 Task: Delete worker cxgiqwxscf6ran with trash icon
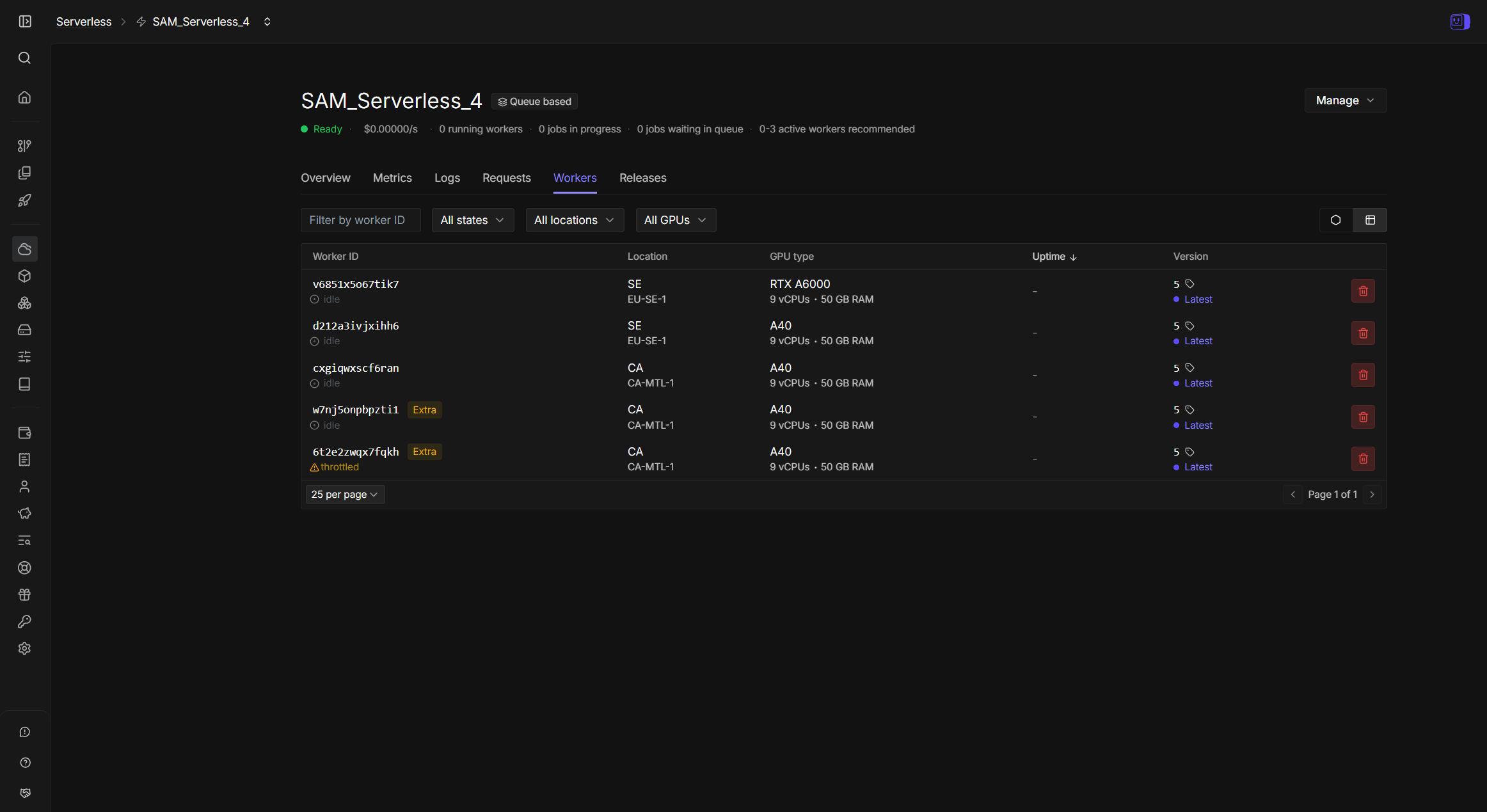point(1363,375)
